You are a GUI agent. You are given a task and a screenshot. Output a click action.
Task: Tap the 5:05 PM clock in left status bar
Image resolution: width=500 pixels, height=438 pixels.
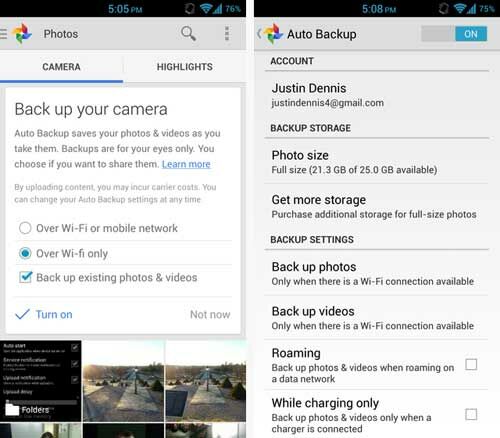(125, 9)
